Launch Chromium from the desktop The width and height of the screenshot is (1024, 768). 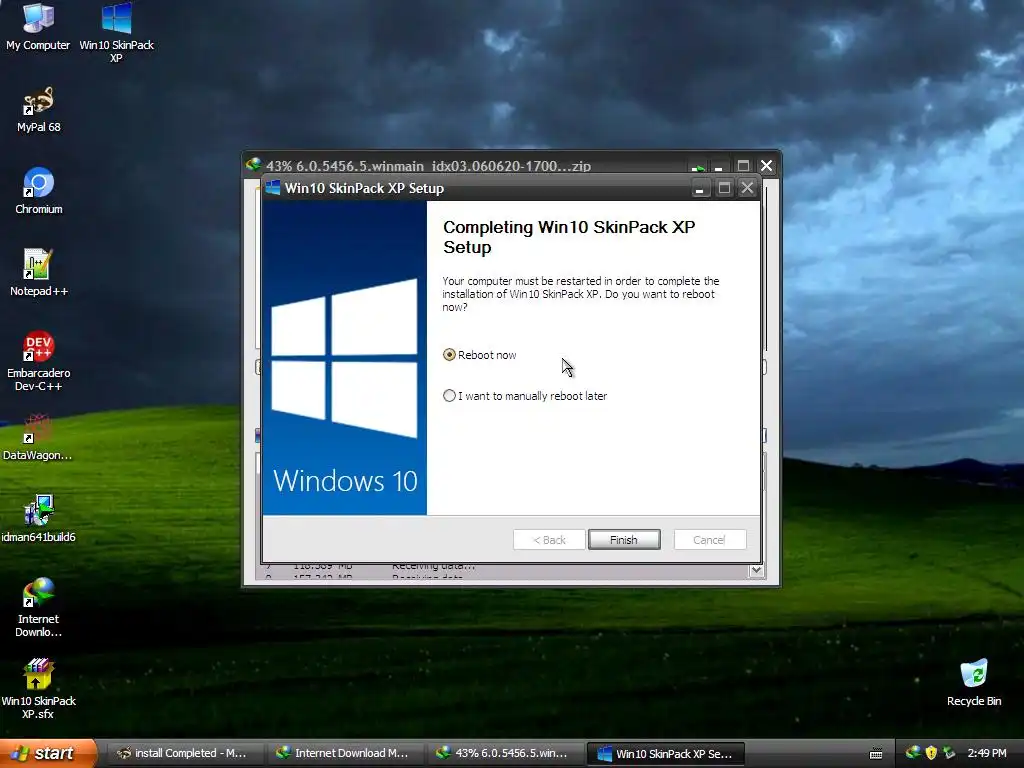tap(39, 191)
